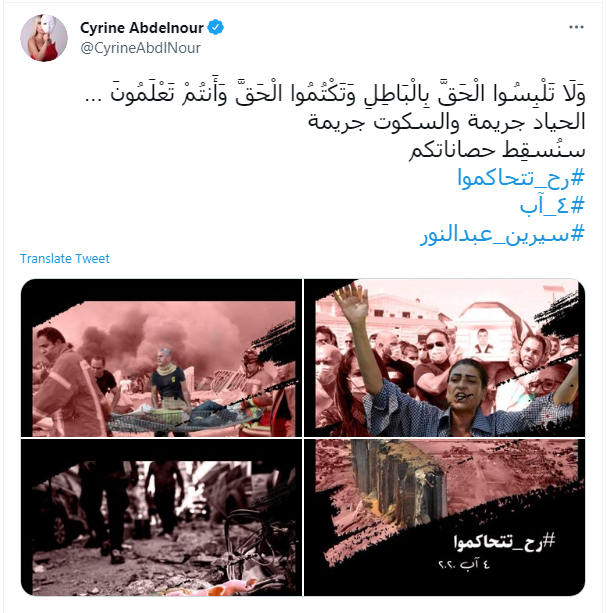Click Cyrine Abdelnour's profile avatar
Screen dimensions: 607x613
tap(44, 38)
